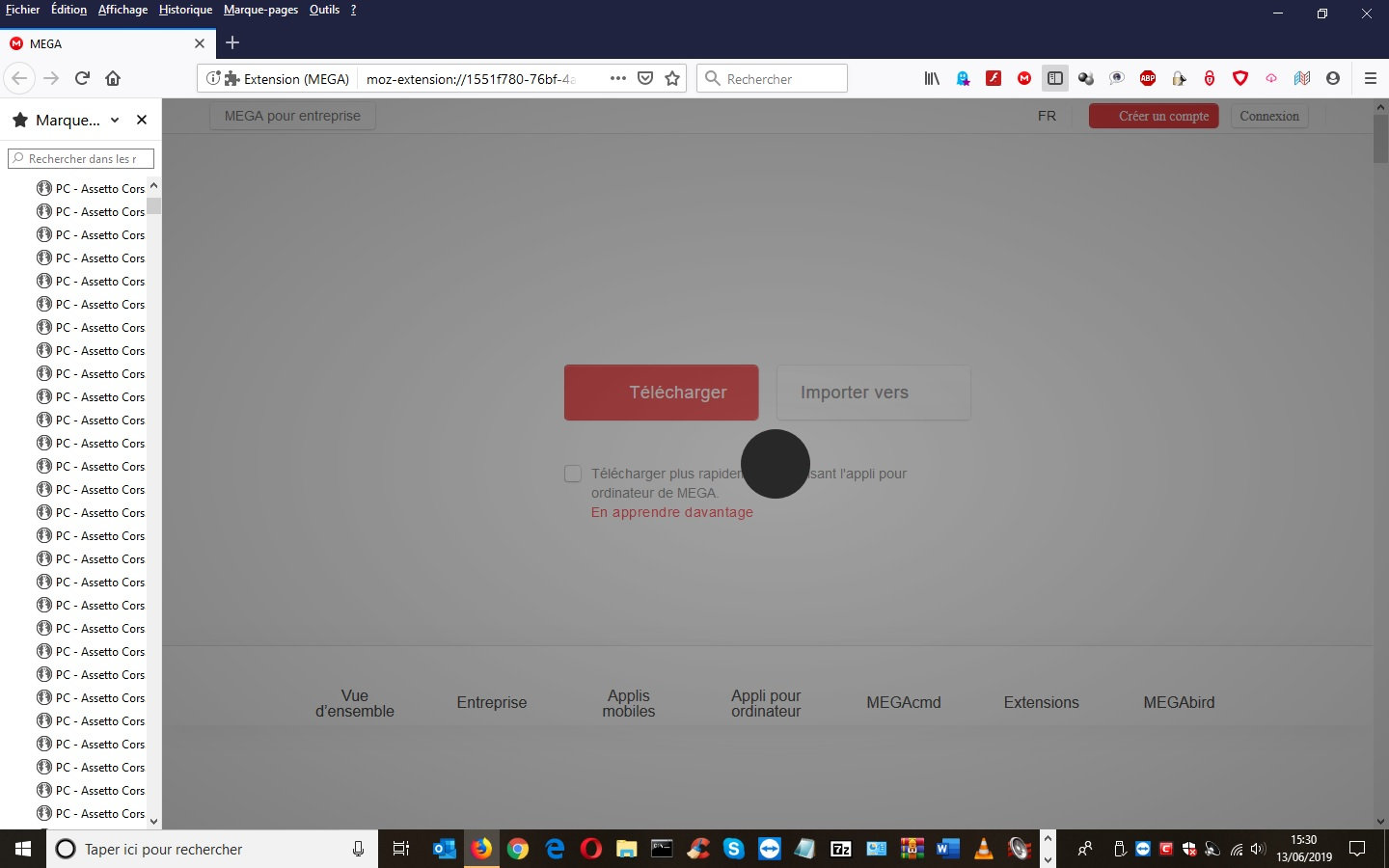Open the Ghostery extension icon
1389x868 pixels.
point(963,78)
